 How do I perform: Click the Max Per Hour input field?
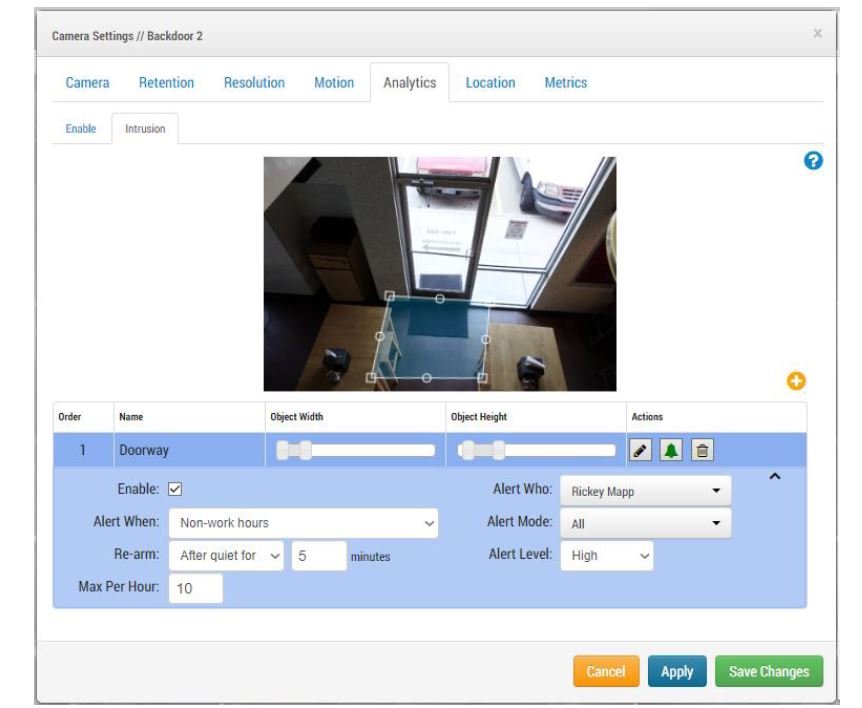point(196,589)
